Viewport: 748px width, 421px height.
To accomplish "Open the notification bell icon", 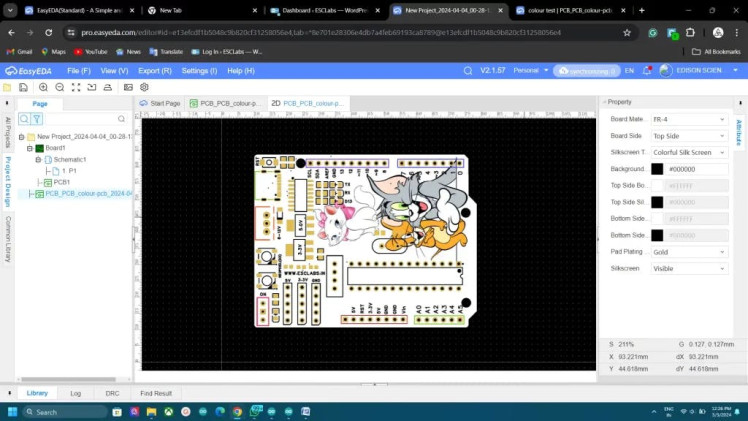I will (646, 71).
